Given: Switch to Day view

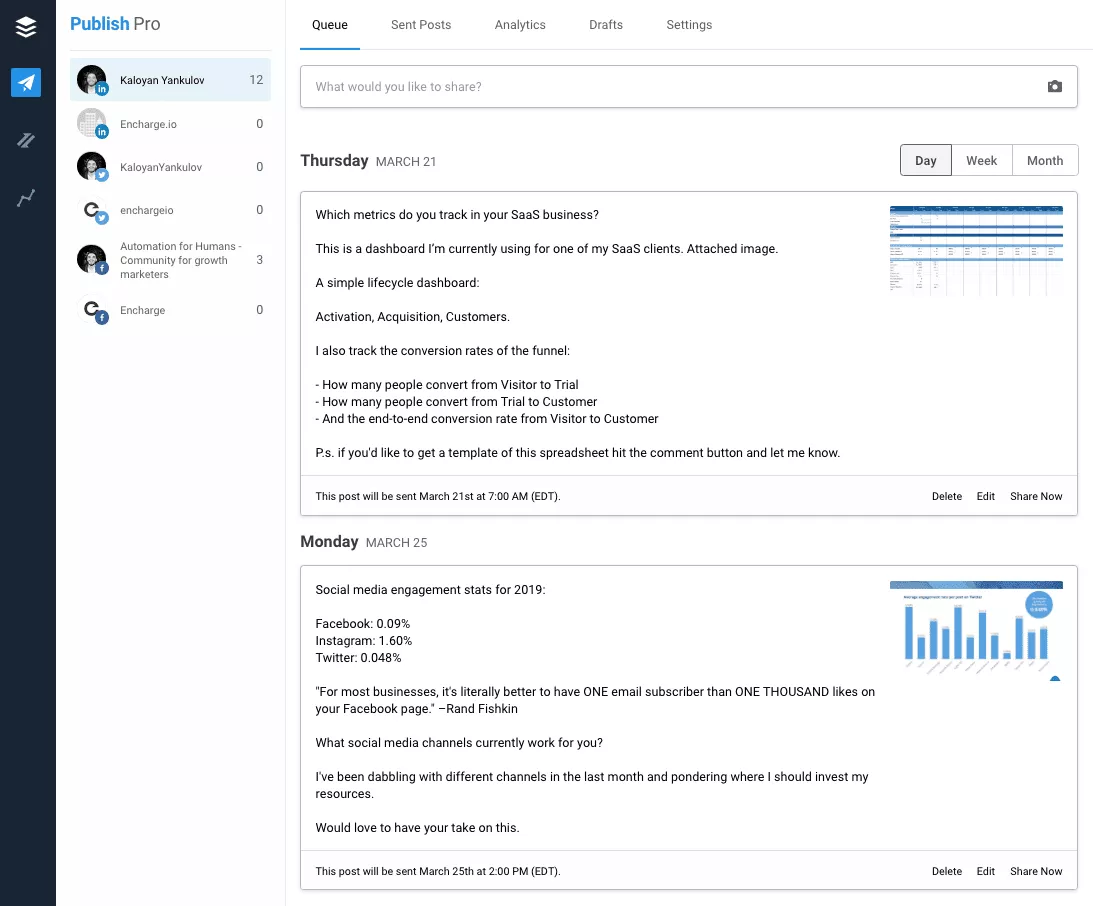Looking at the screenshot, I should pos(926,161).
